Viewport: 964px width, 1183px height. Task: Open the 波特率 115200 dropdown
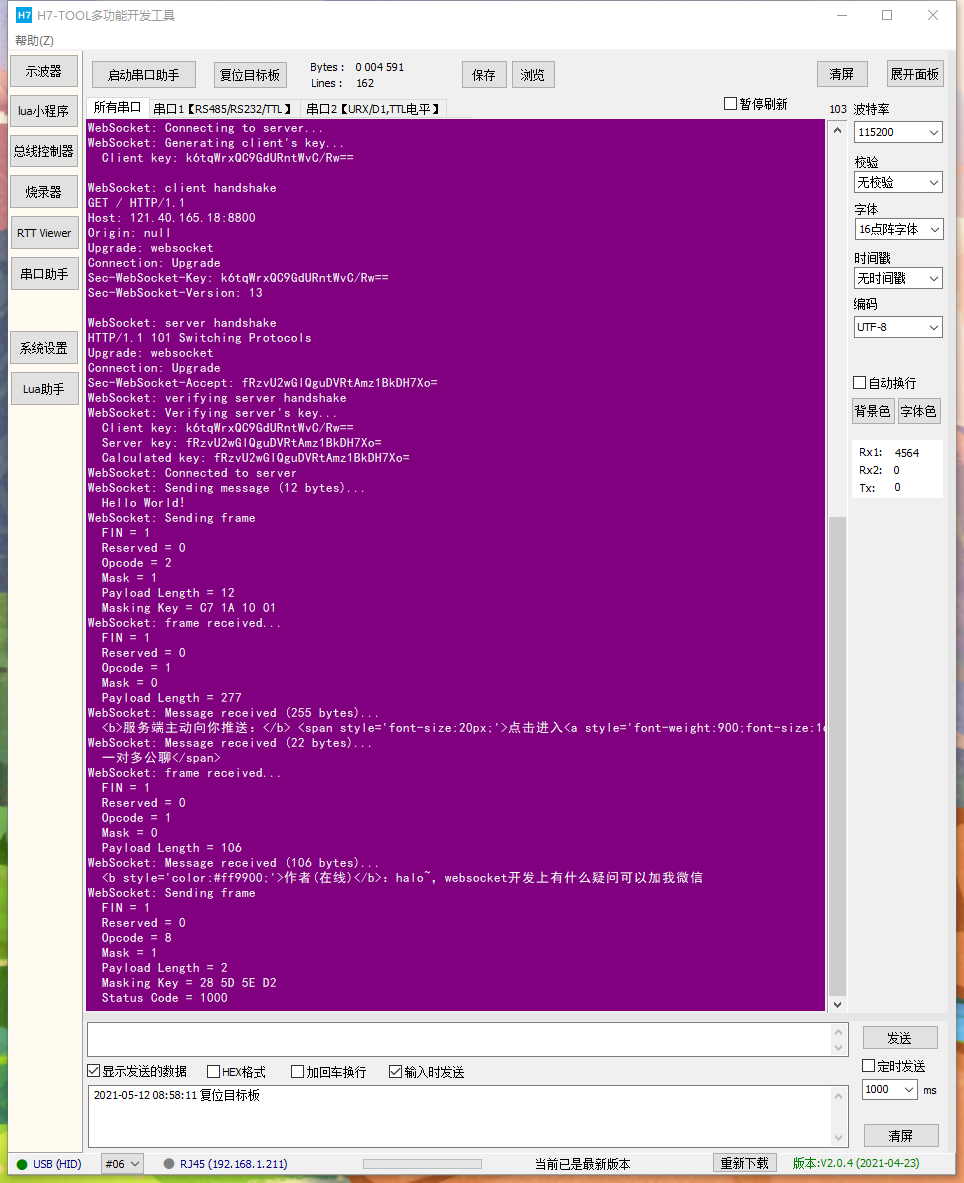pos(898,132)
